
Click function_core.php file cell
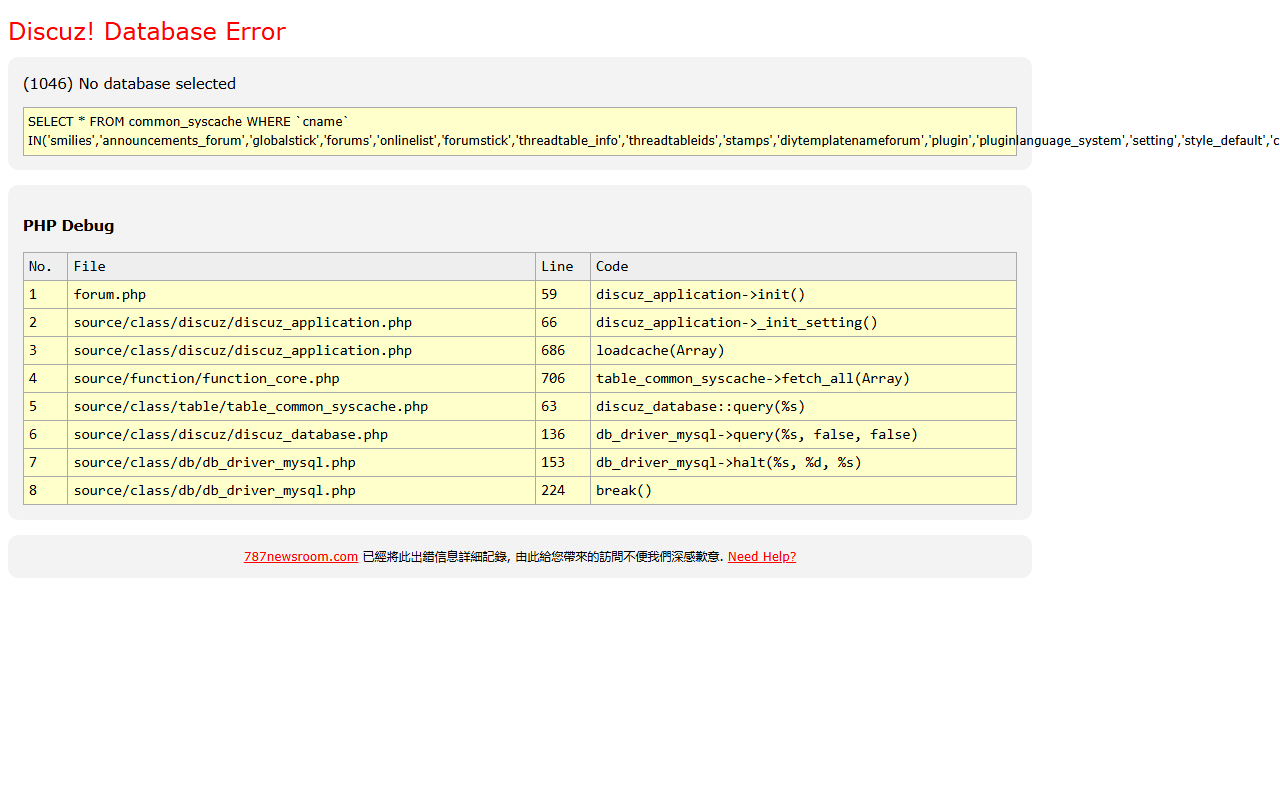(302, 379)
